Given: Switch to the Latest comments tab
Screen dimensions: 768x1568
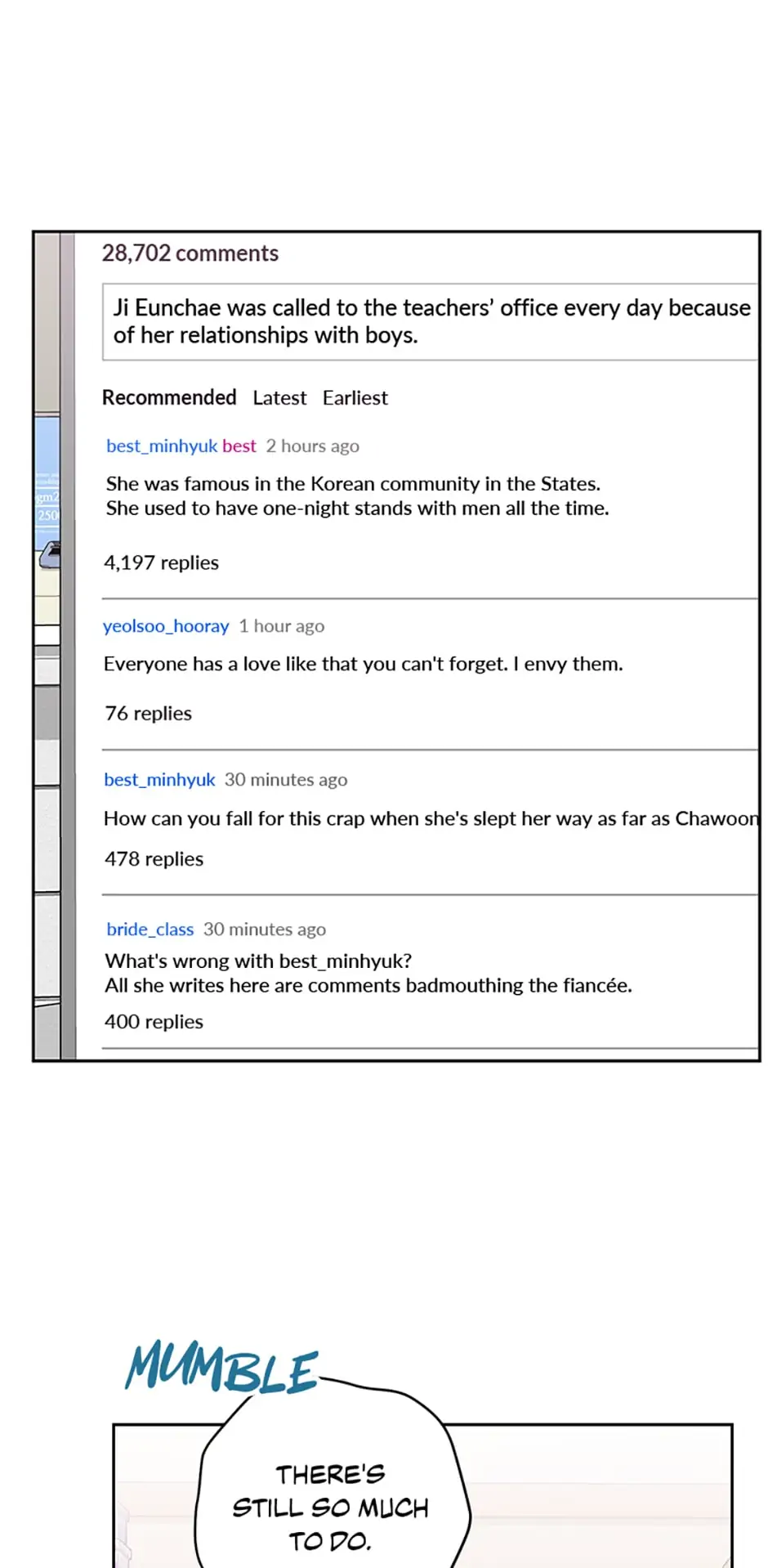Looking at the screenshot, I should pyautogui.click(x=279, y=397).
